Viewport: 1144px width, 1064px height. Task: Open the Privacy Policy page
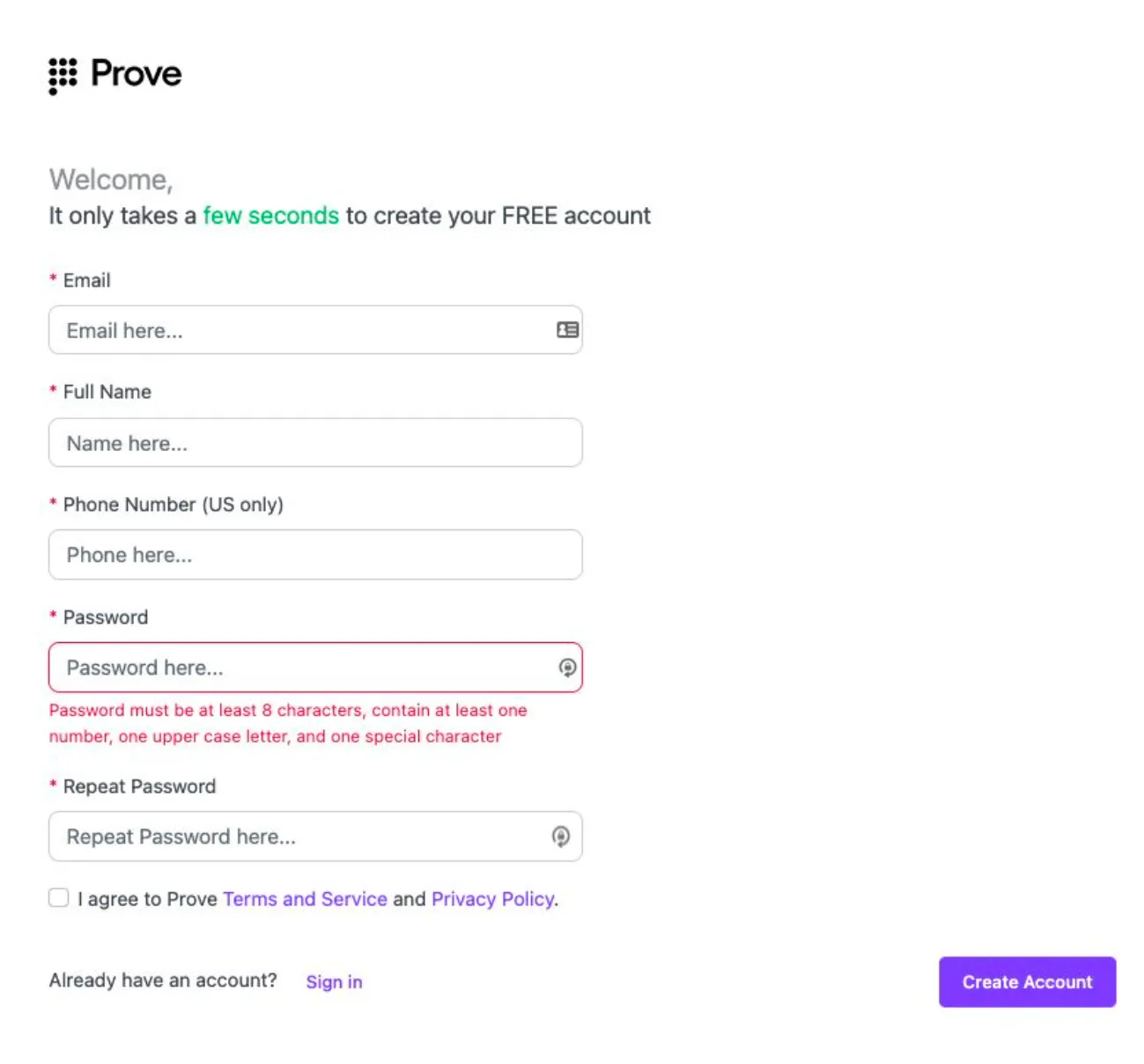(491, 898)
